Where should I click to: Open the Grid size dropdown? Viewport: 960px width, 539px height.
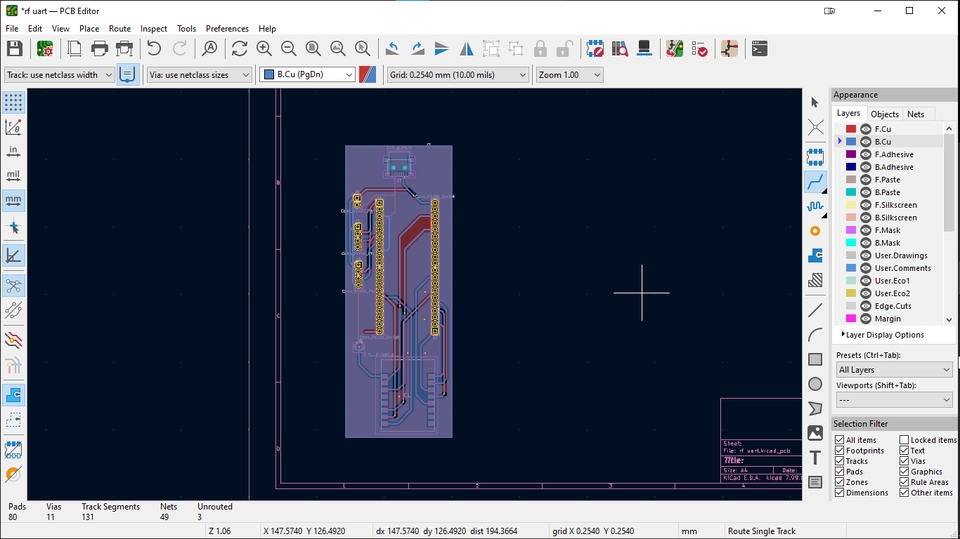(457, 75)
